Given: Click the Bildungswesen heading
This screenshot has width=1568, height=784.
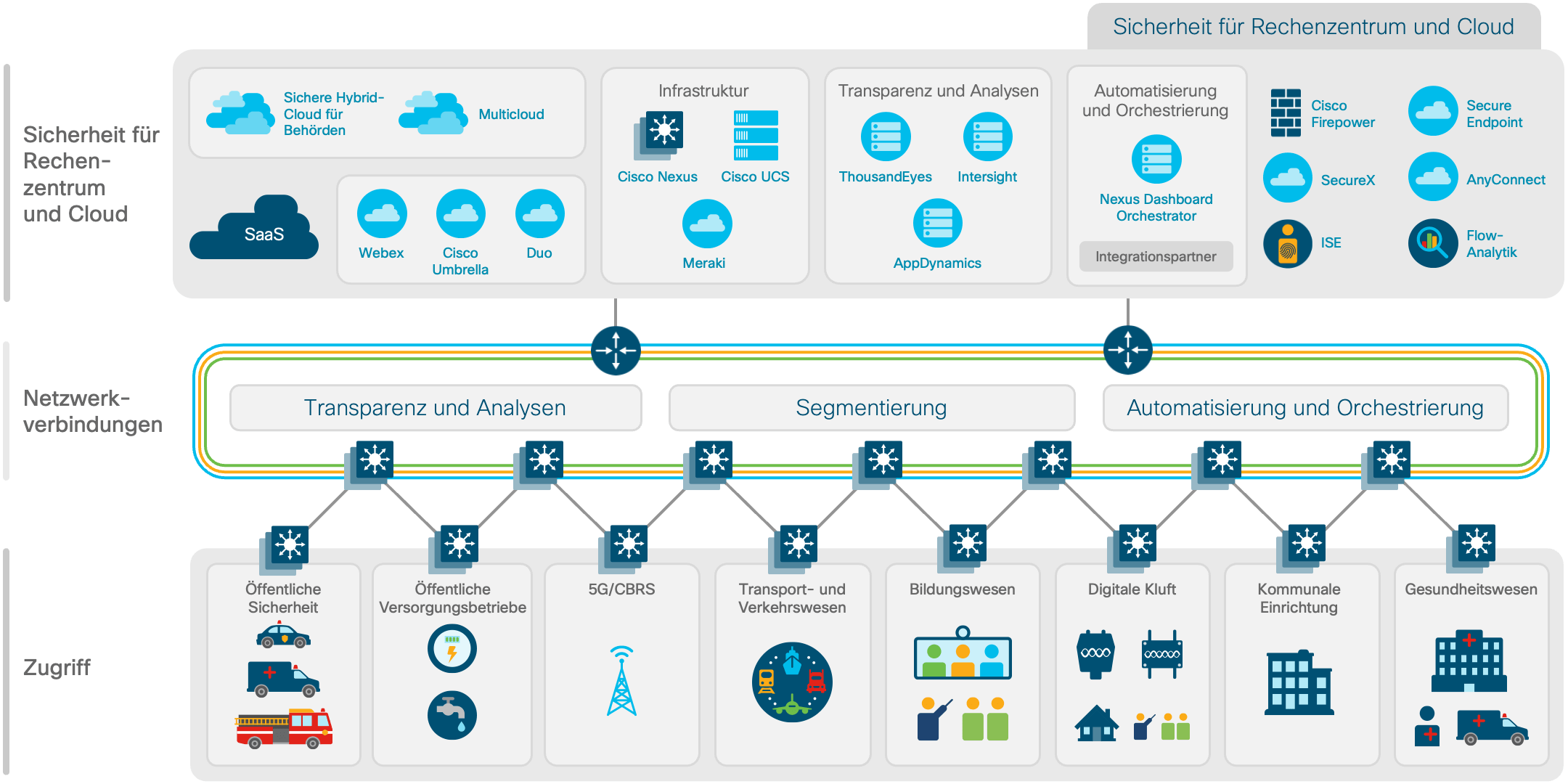Looking at the screenshot, I should tap(963, 589).
